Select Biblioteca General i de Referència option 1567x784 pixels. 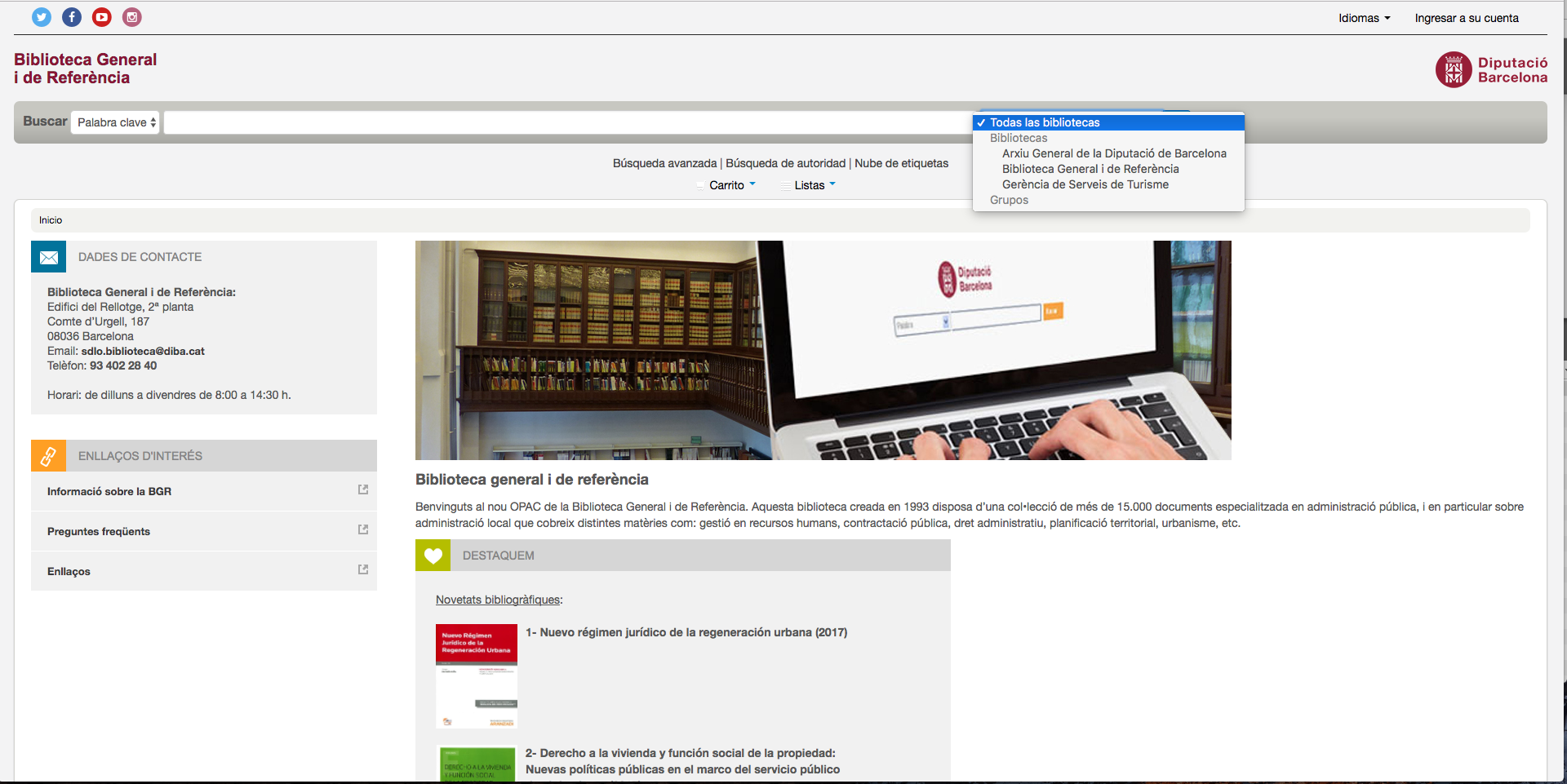(x=1090, y=169)
